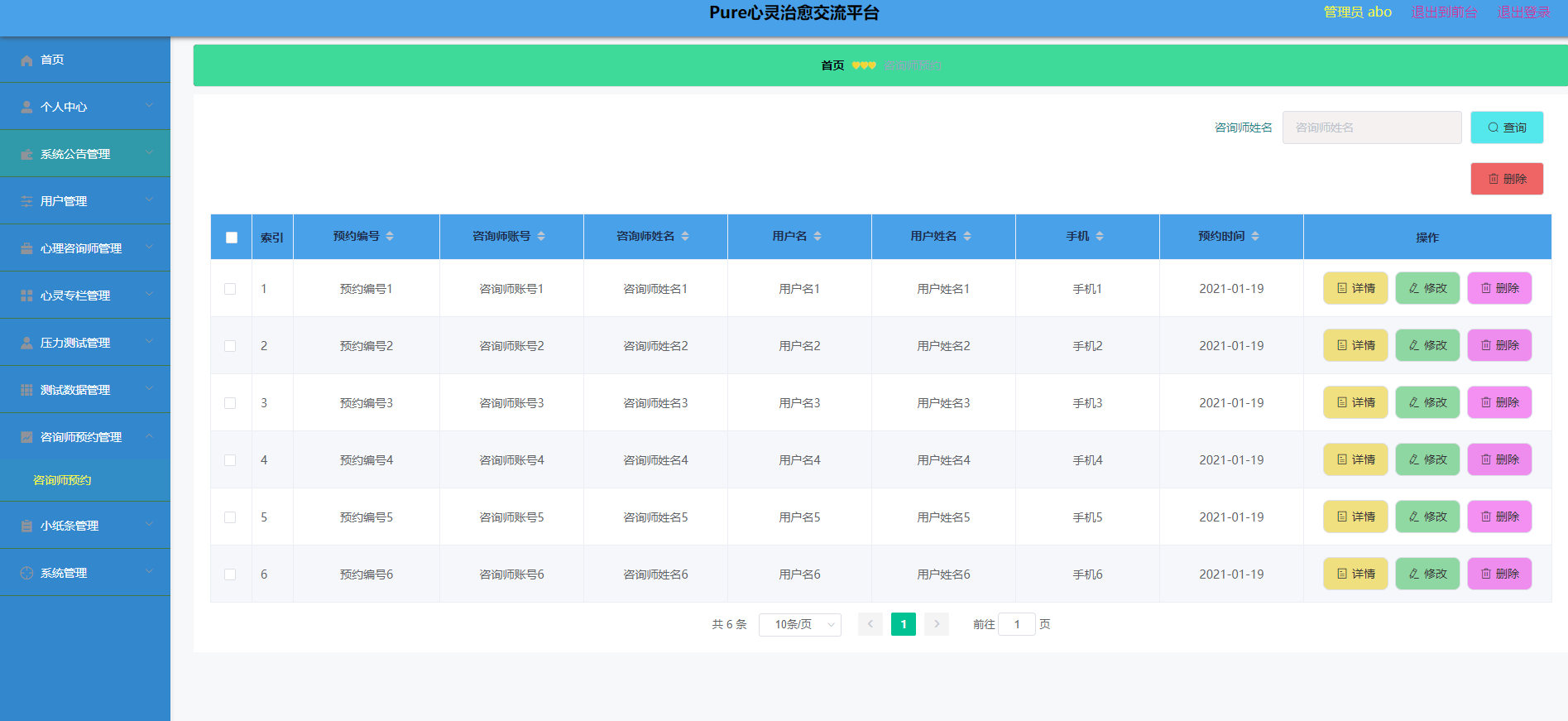The width and height of the screenshot is (1568, 721).
Task: Click the 查询 search button
Action: [x=1507, y=127]
